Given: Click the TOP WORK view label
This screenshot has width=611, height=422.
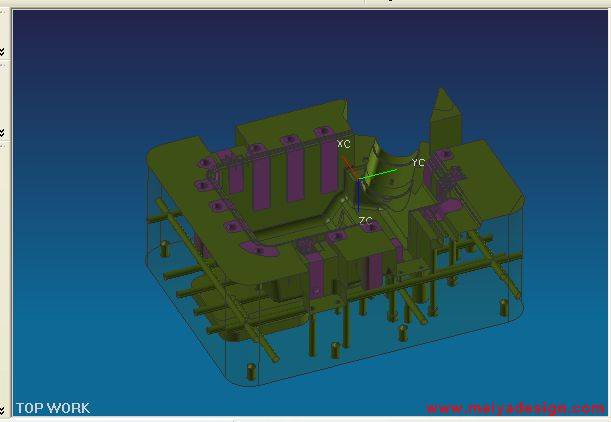Looking at the screenshot, I should coord(53,408).
